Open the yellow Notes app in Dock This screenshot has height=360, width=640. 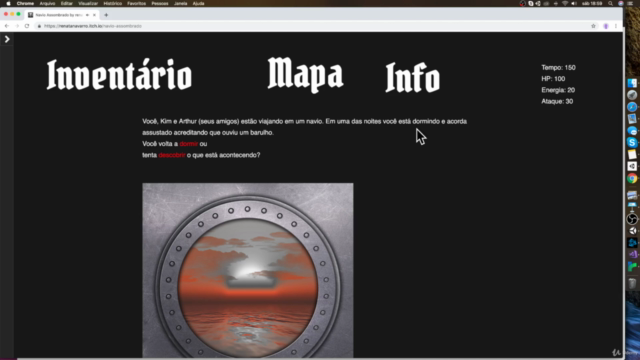tap(632, 154)
